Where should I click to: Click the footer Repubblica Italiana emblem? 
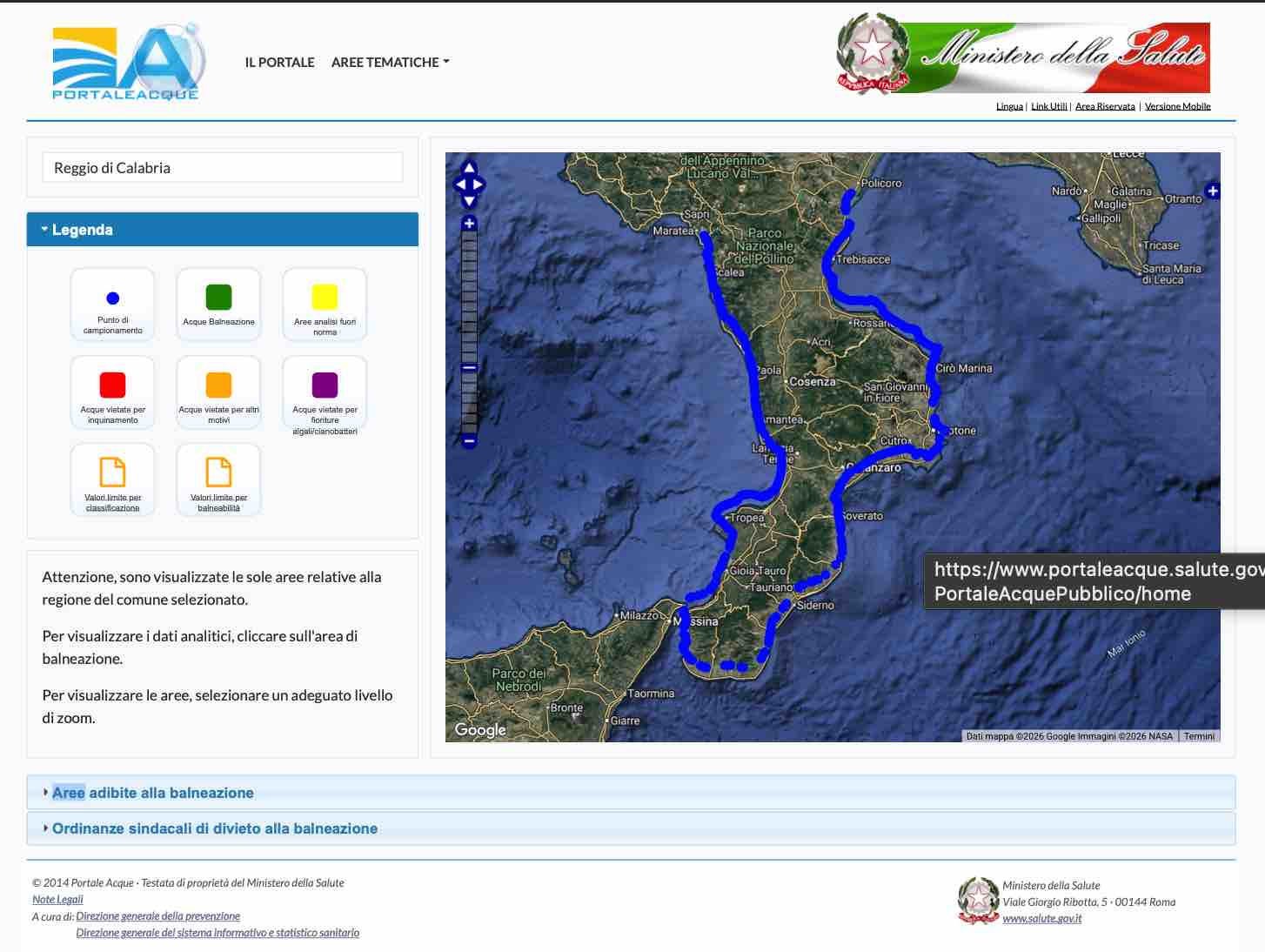[x=978, y=901]
